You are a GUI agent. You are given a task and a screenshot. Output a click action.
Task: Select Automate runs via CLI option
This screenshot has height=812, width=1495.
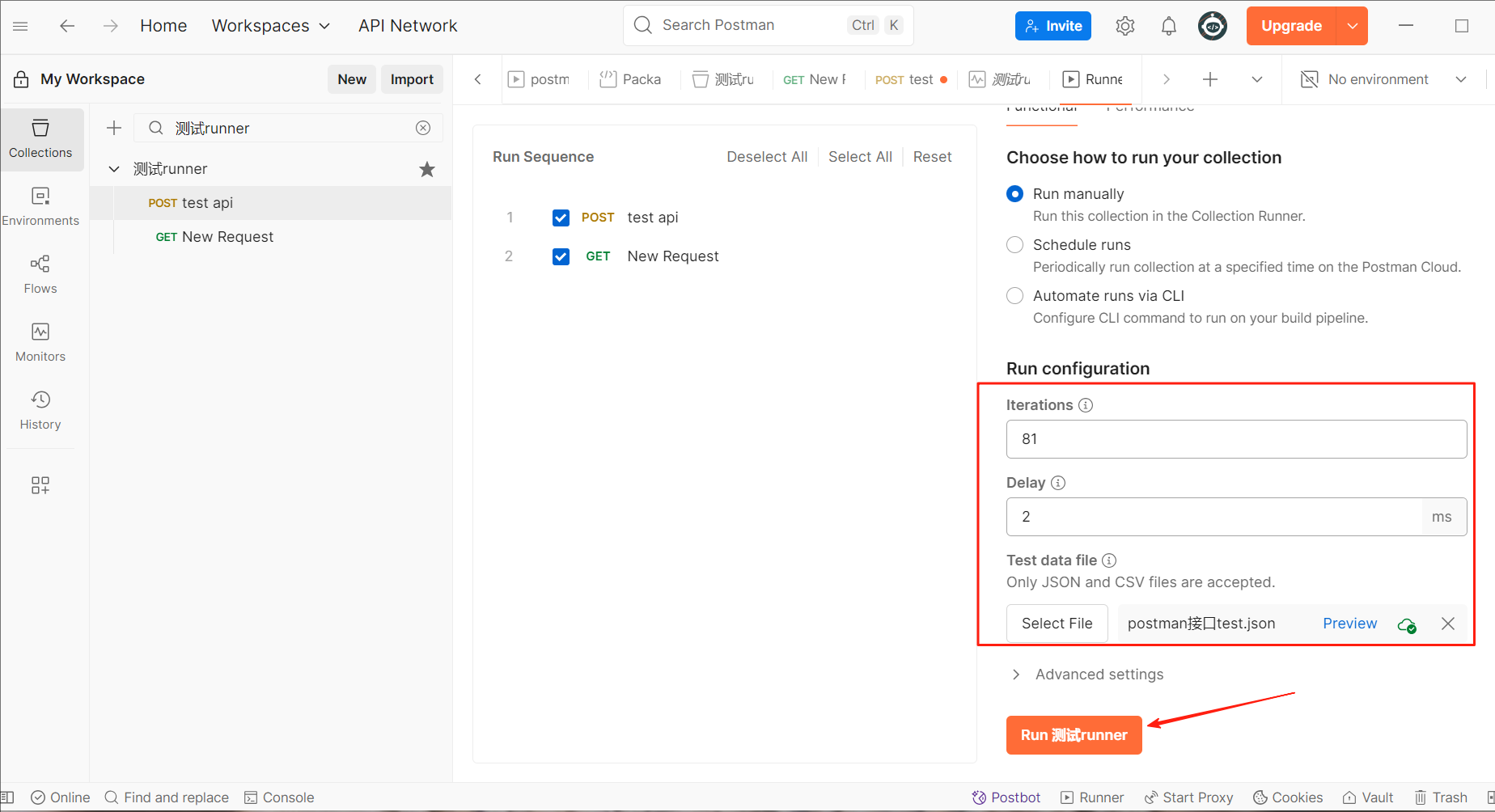pyautogui.click(x=1014, y=296)
